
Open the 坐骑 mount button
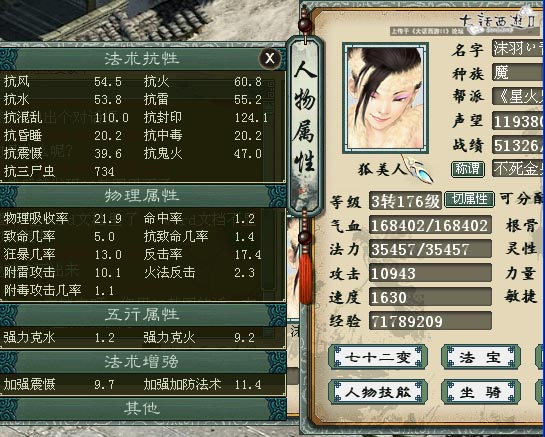point(481,392)
